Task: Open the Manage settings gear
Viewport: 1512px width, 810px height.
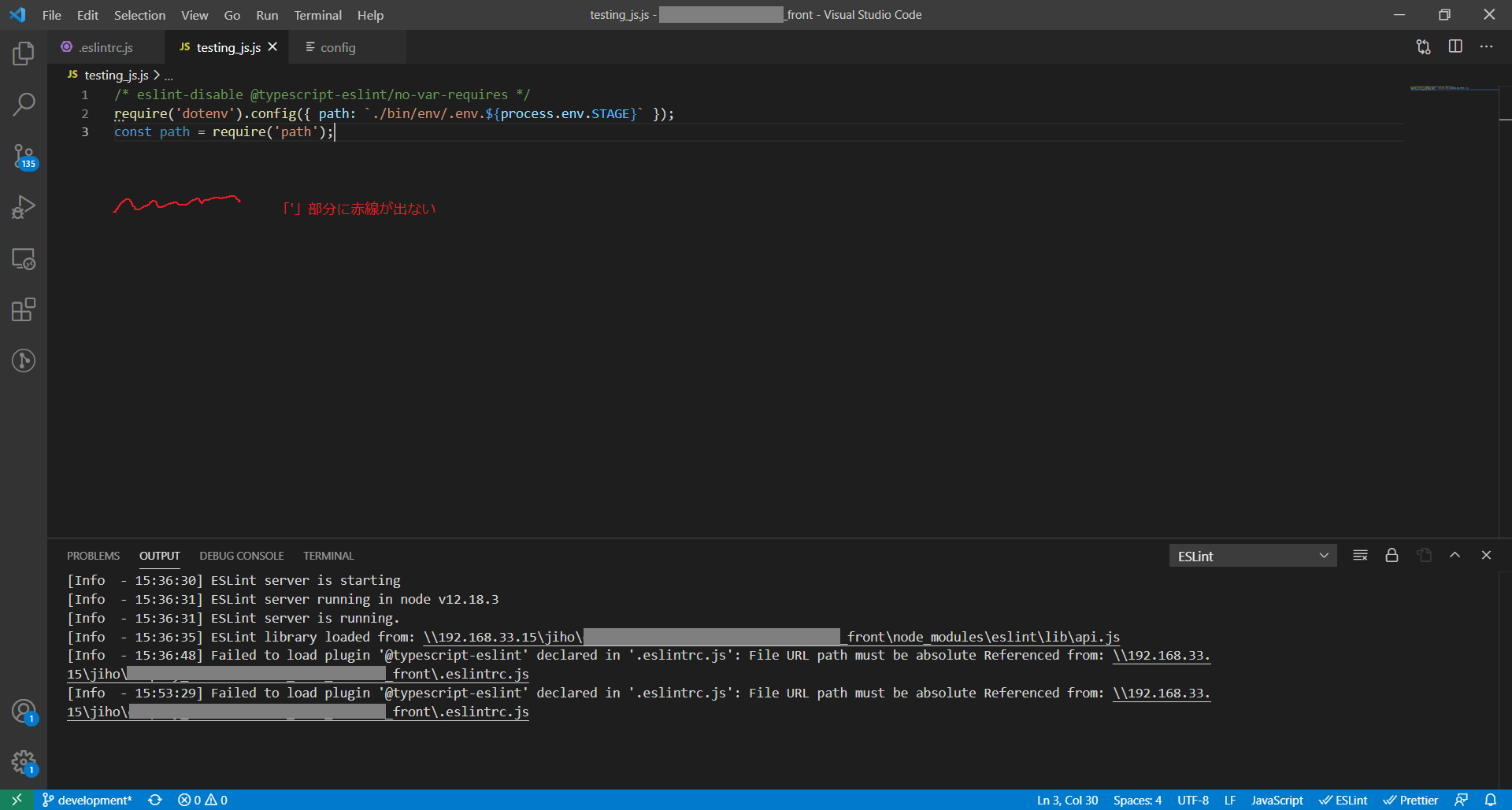Action: 24,761
